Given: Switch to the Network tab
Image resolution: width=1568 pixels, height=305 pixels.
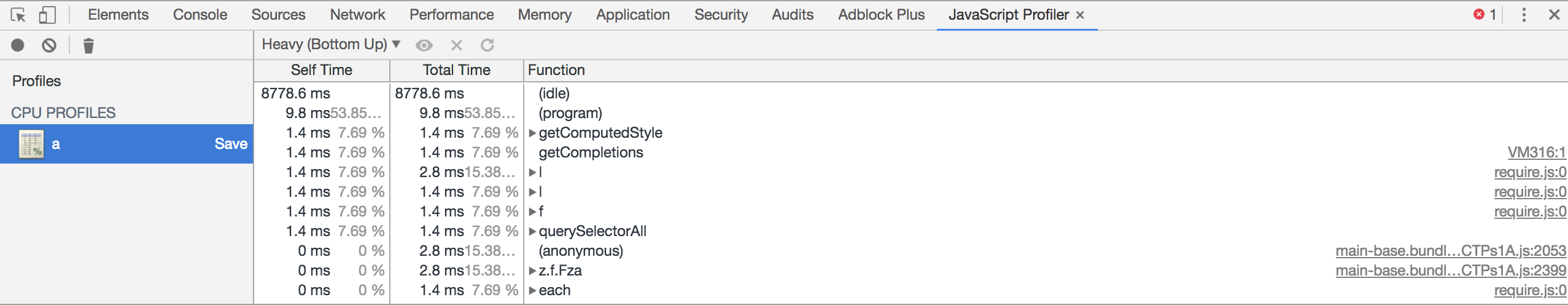Looking at the screenshot, I should click(357, 15).
